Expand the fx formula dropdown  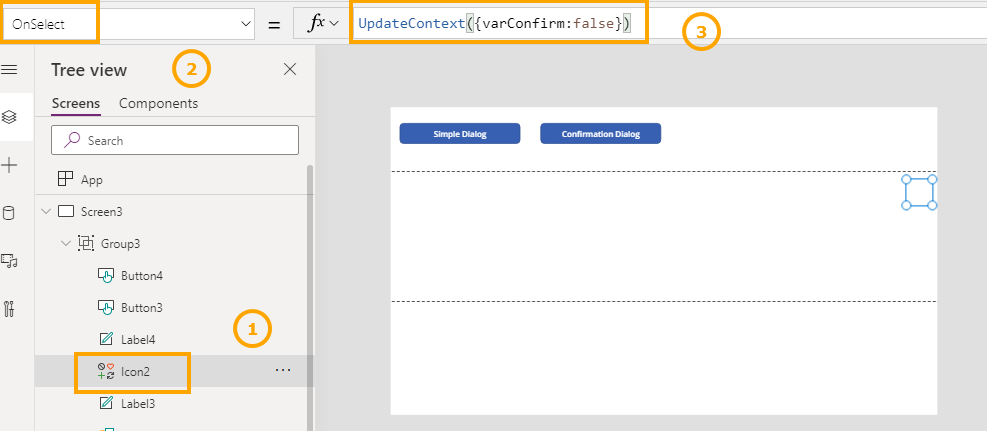click(x=322, y=23)
